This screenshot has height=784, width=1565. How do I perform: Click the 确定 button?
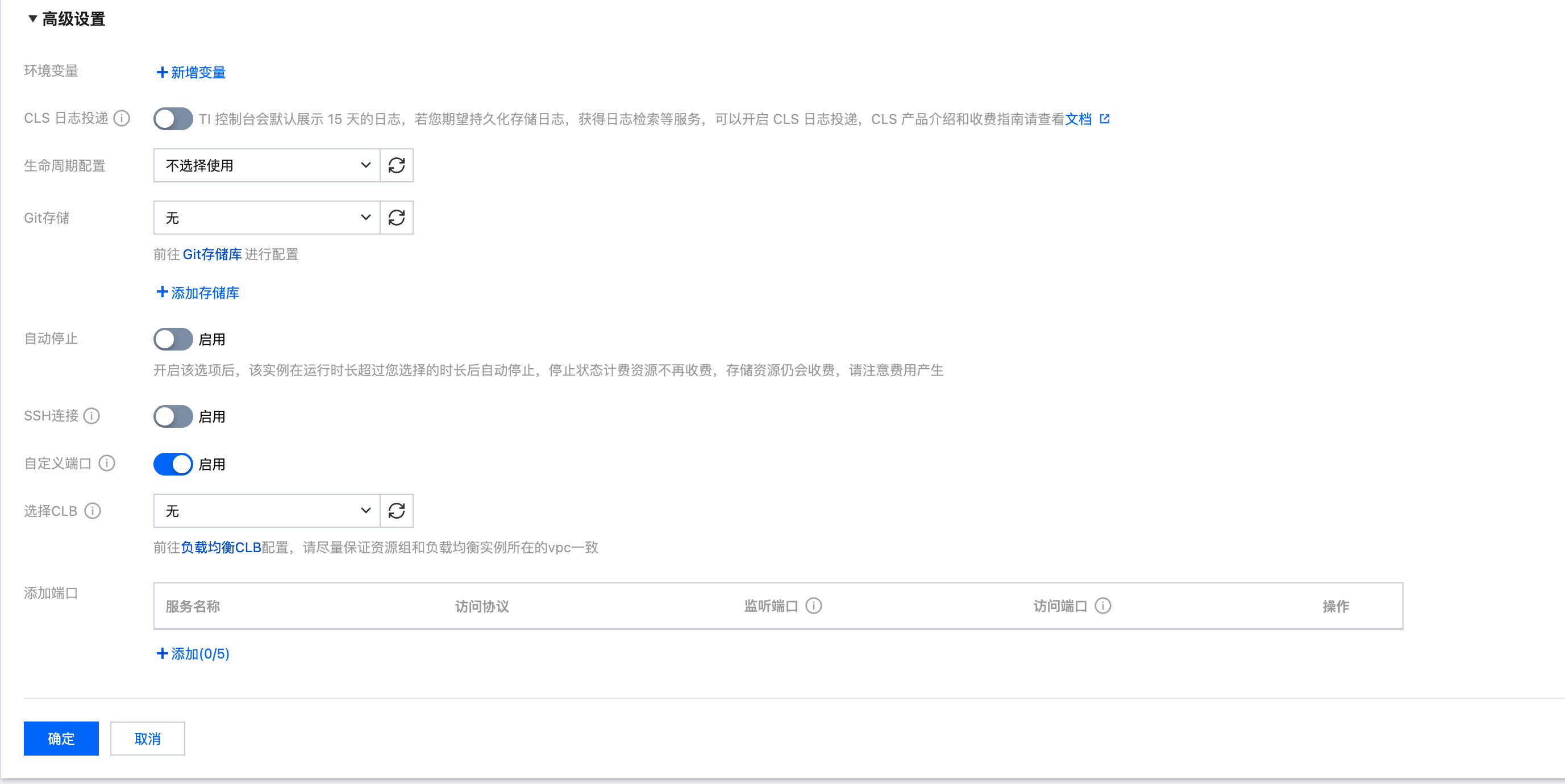[61, 739]
